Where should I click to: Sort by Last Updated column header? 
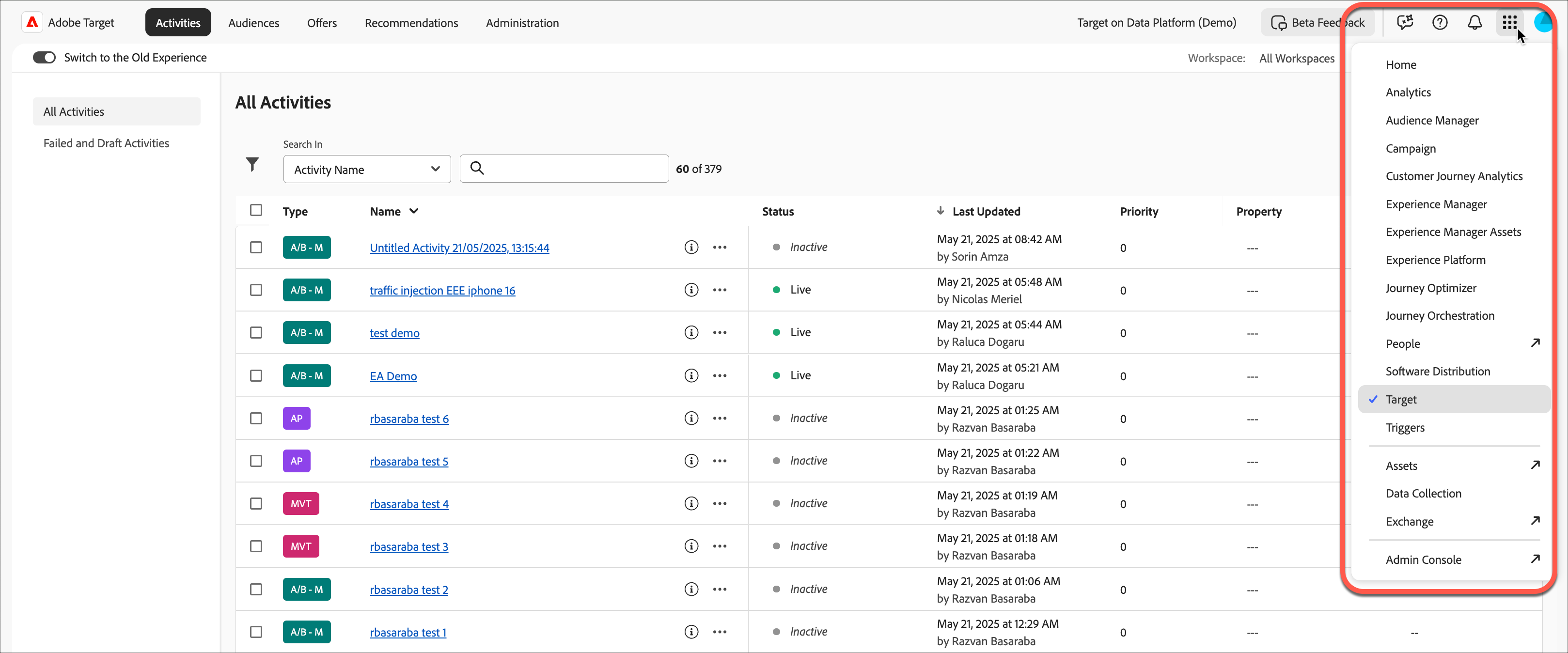coord(986,211)
